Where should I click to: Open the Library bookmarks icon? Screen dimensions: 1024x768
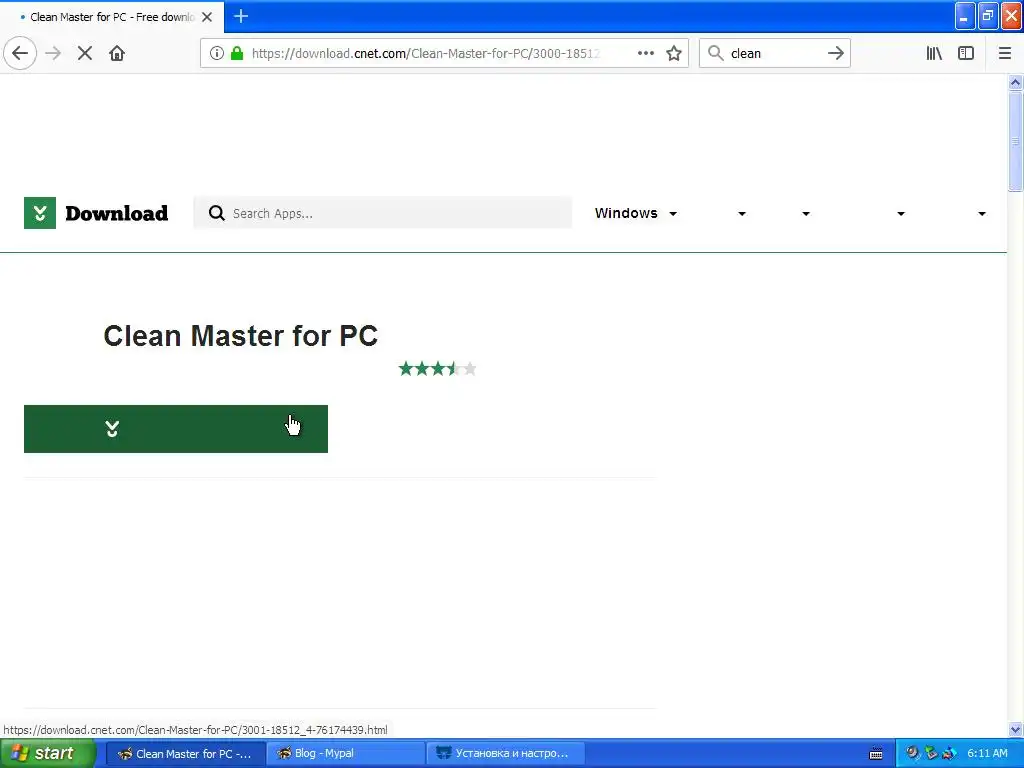tap(934, 53)
